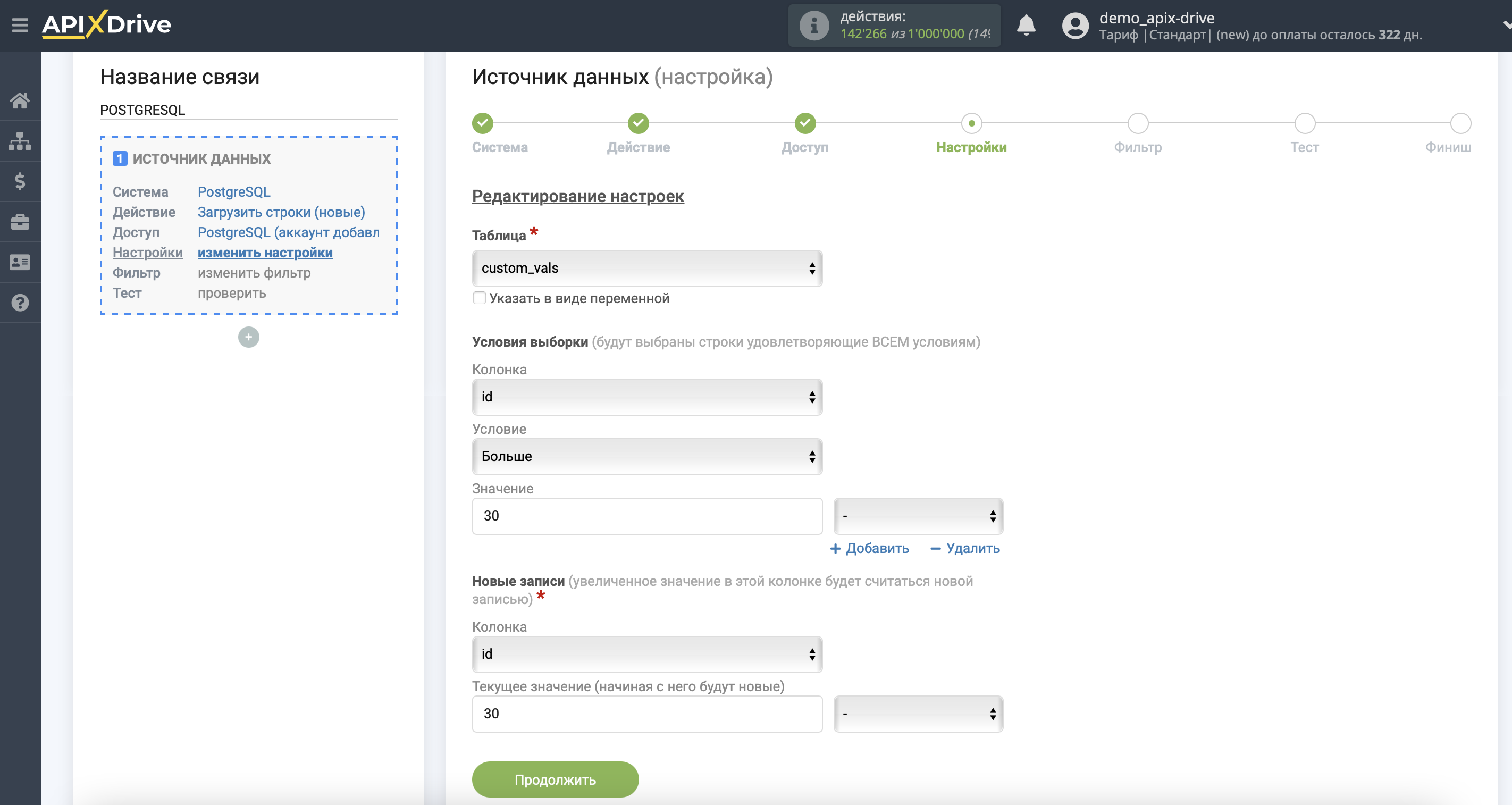
Task: Select the Настройки step circle
Action: click(x=971, y=123)
